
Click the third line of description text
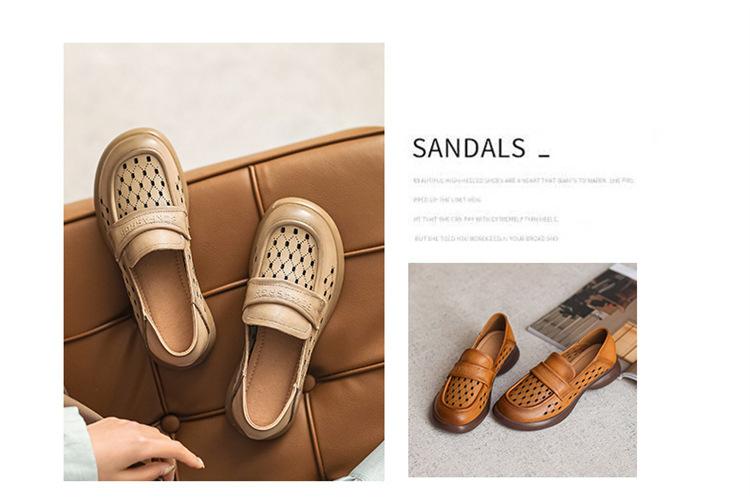point(485,219)
